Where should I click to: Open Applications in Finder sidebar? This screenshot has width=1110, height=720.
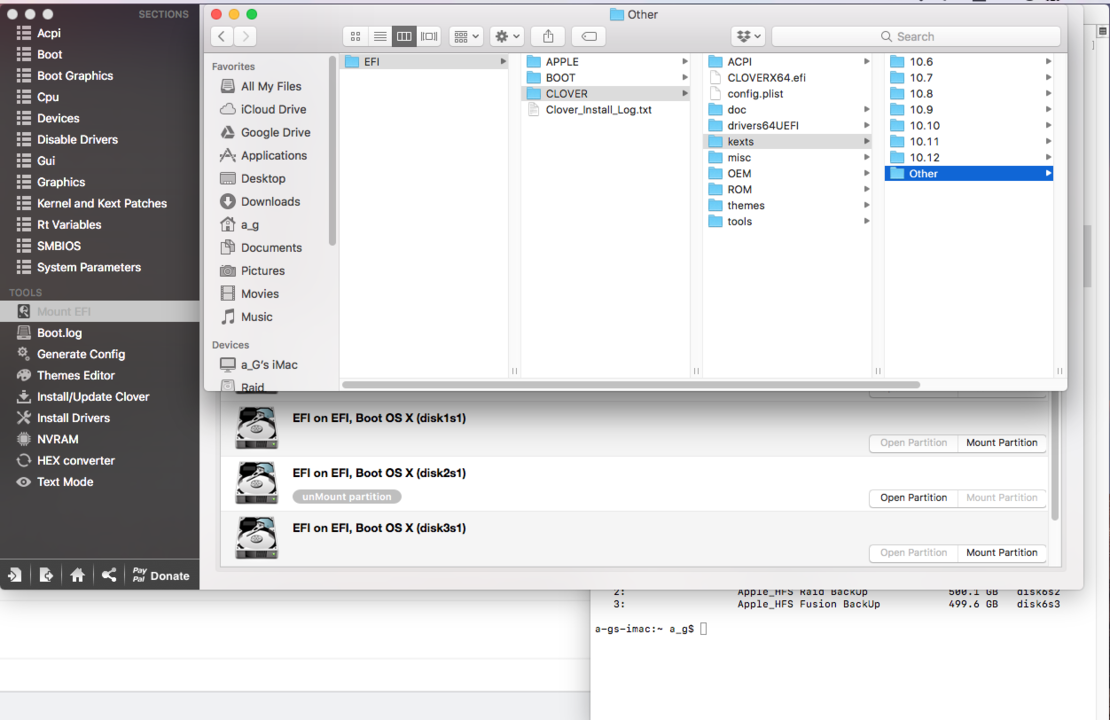[273, 155]
